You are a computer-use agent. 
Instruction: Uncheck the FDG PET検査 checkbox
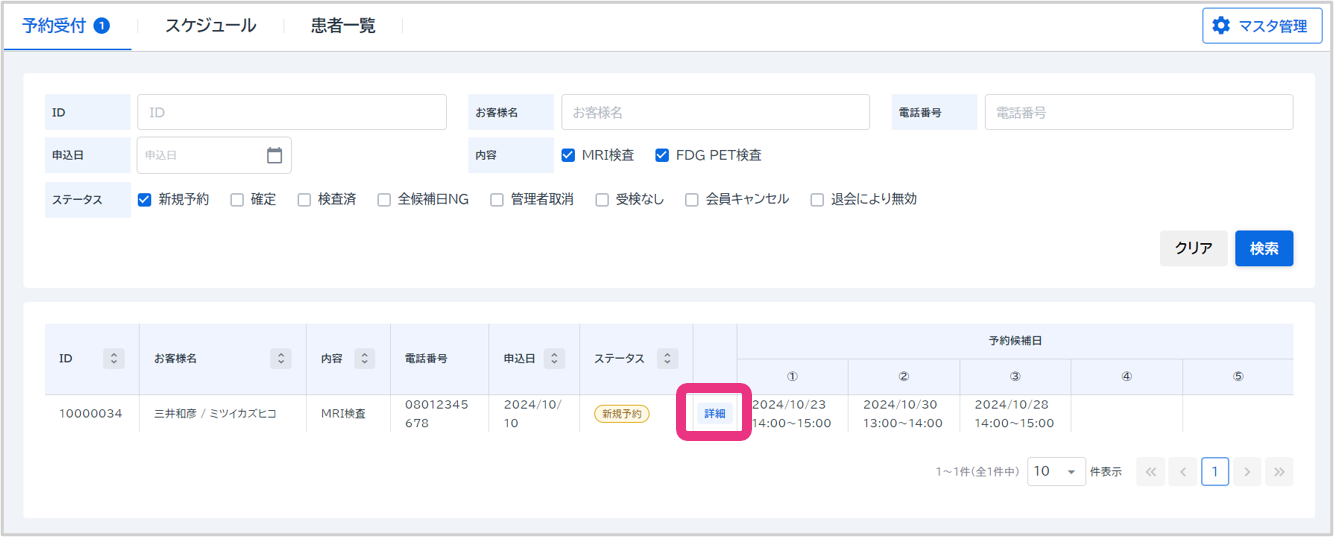click(x=662, y=155)
